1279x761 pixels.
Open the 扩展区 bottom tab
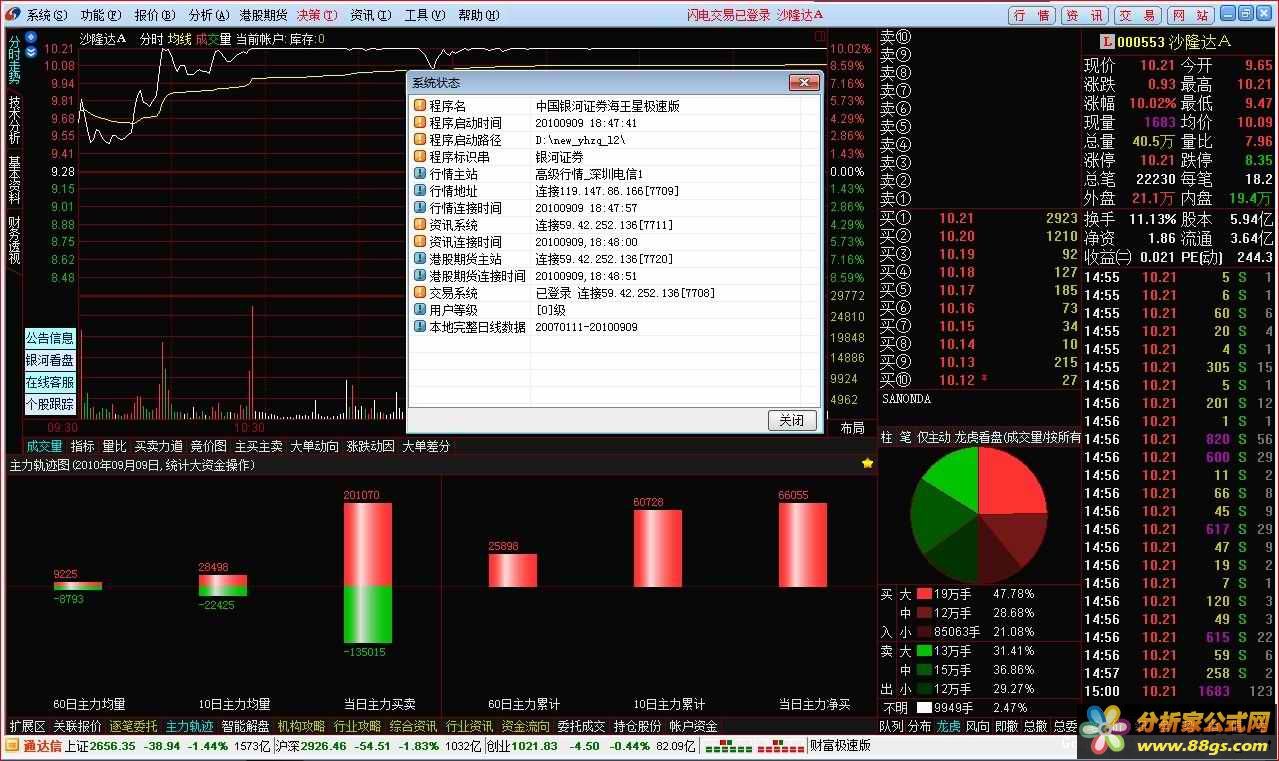(27, 726)
